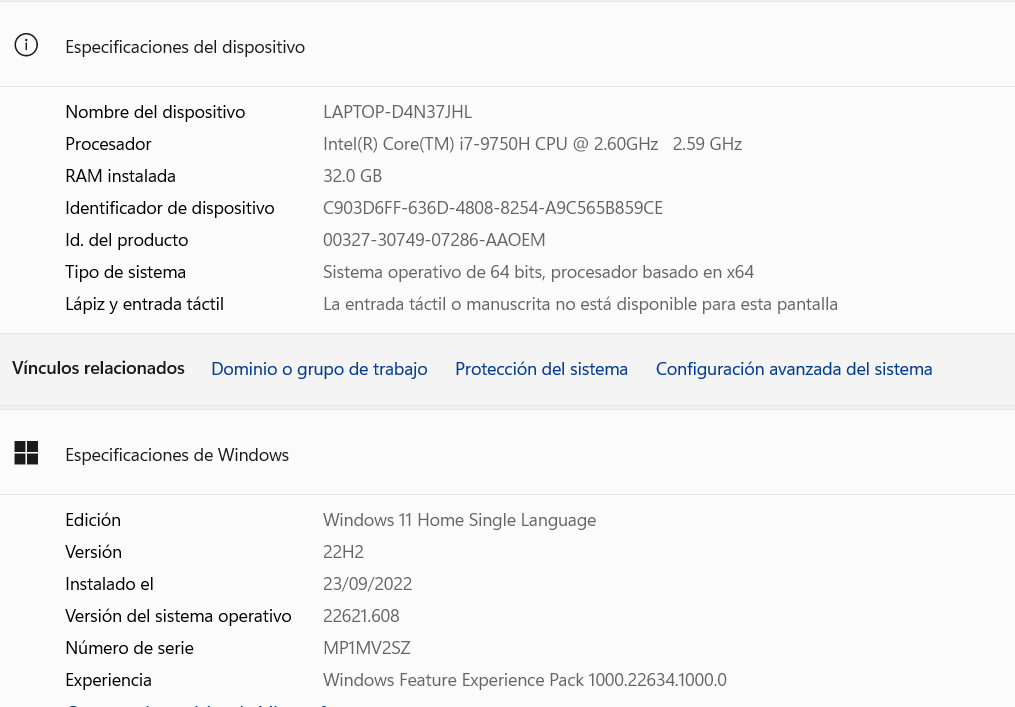
Task: Click the serial number MP1MV2SZ
Action: point(366,648)
